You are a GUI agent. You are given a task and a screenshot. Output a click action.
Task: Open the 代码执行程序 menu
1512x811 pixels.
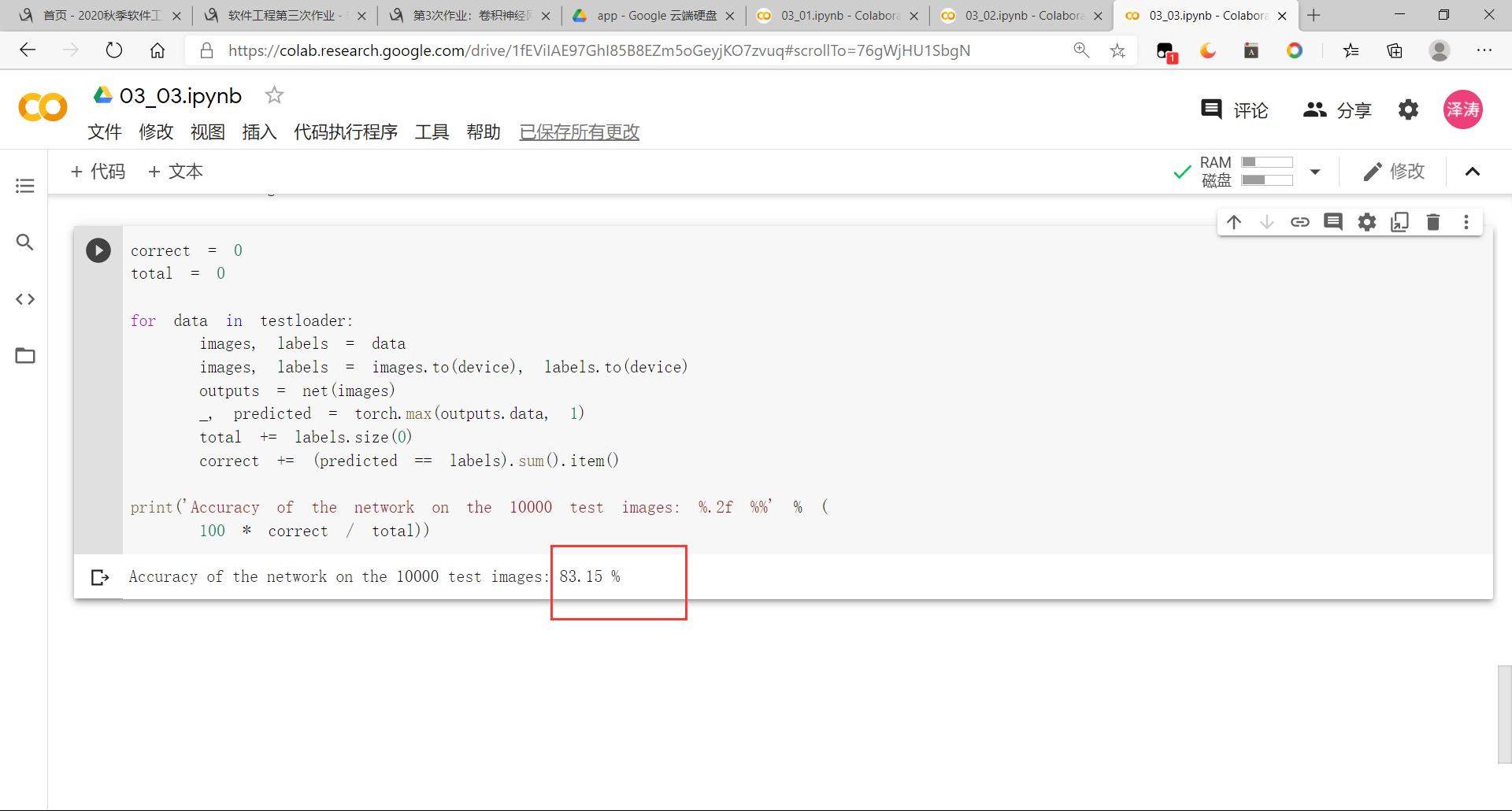(x=346, y=131)
